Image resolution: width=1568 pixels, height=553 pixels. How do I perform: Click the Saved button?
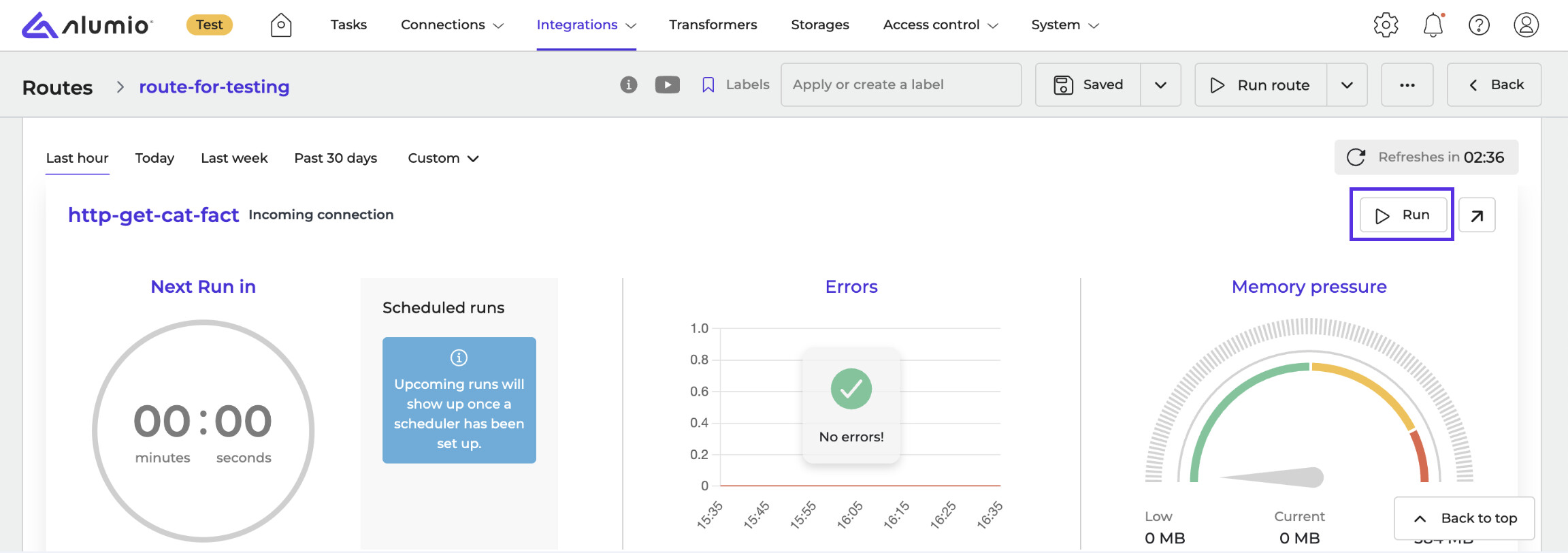tap(1088, 84)
